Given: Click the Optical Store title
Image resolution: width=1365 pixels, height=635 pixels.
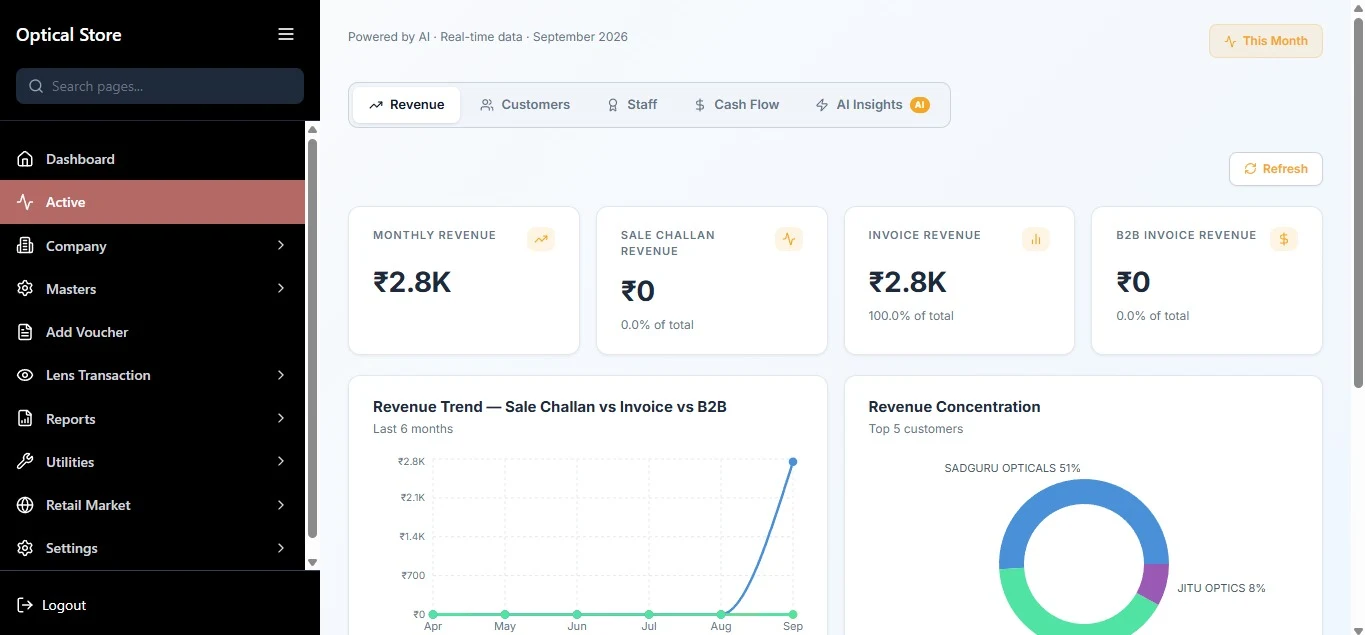Looking at the screenshot, I should 69,35.
